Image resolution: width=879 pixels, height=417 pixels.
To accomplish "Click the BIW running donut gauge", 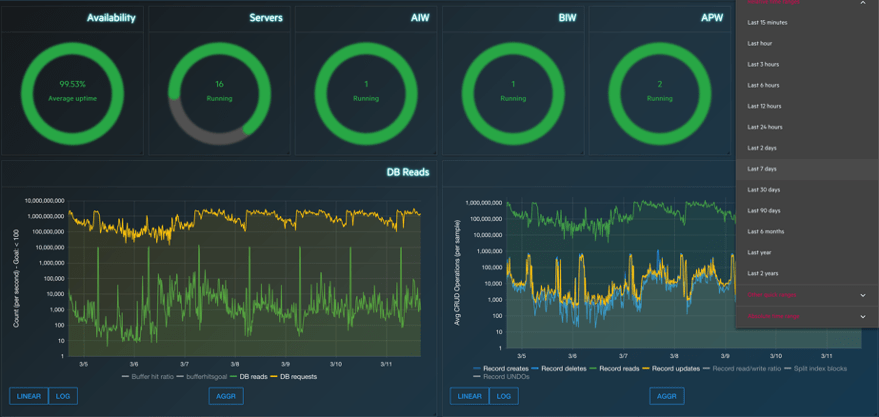I will (513, 91).
